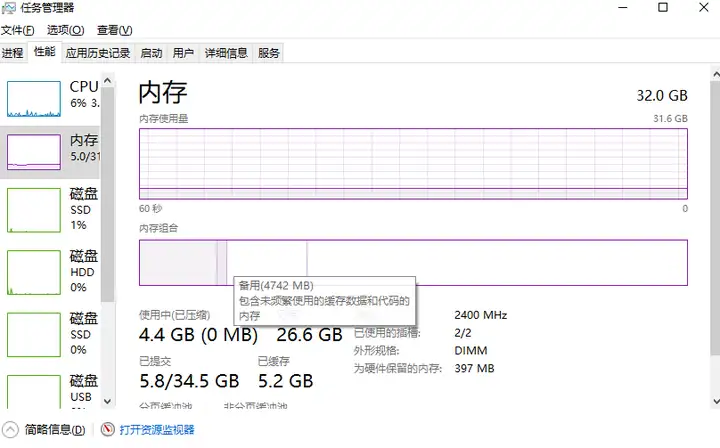Image resolution: width=720 pixels, height=448 pixels.
Task: Open the HDD disk graph
Action: click(x=34, y=272)
